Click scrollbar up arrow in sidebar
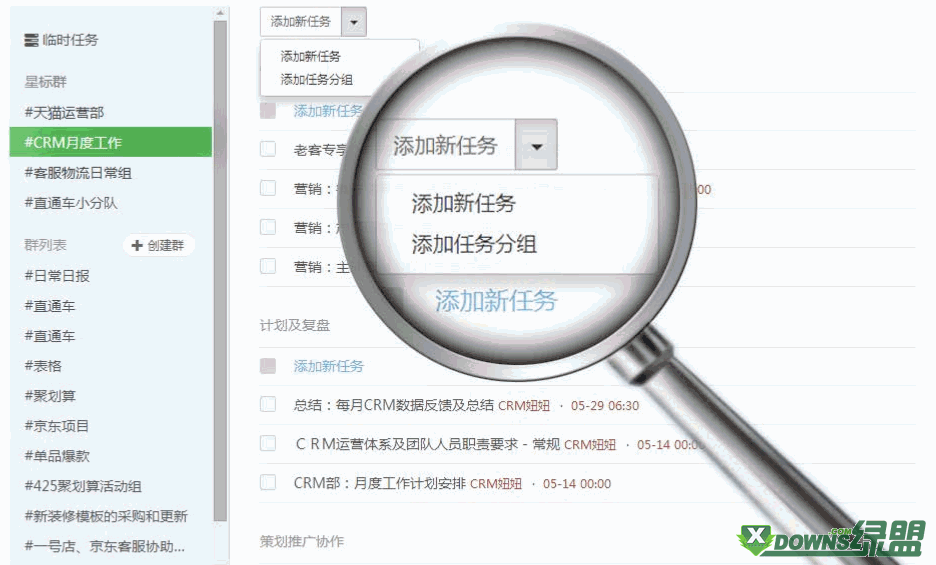This screenshot has height=565, width=936. tap(220, 12)
